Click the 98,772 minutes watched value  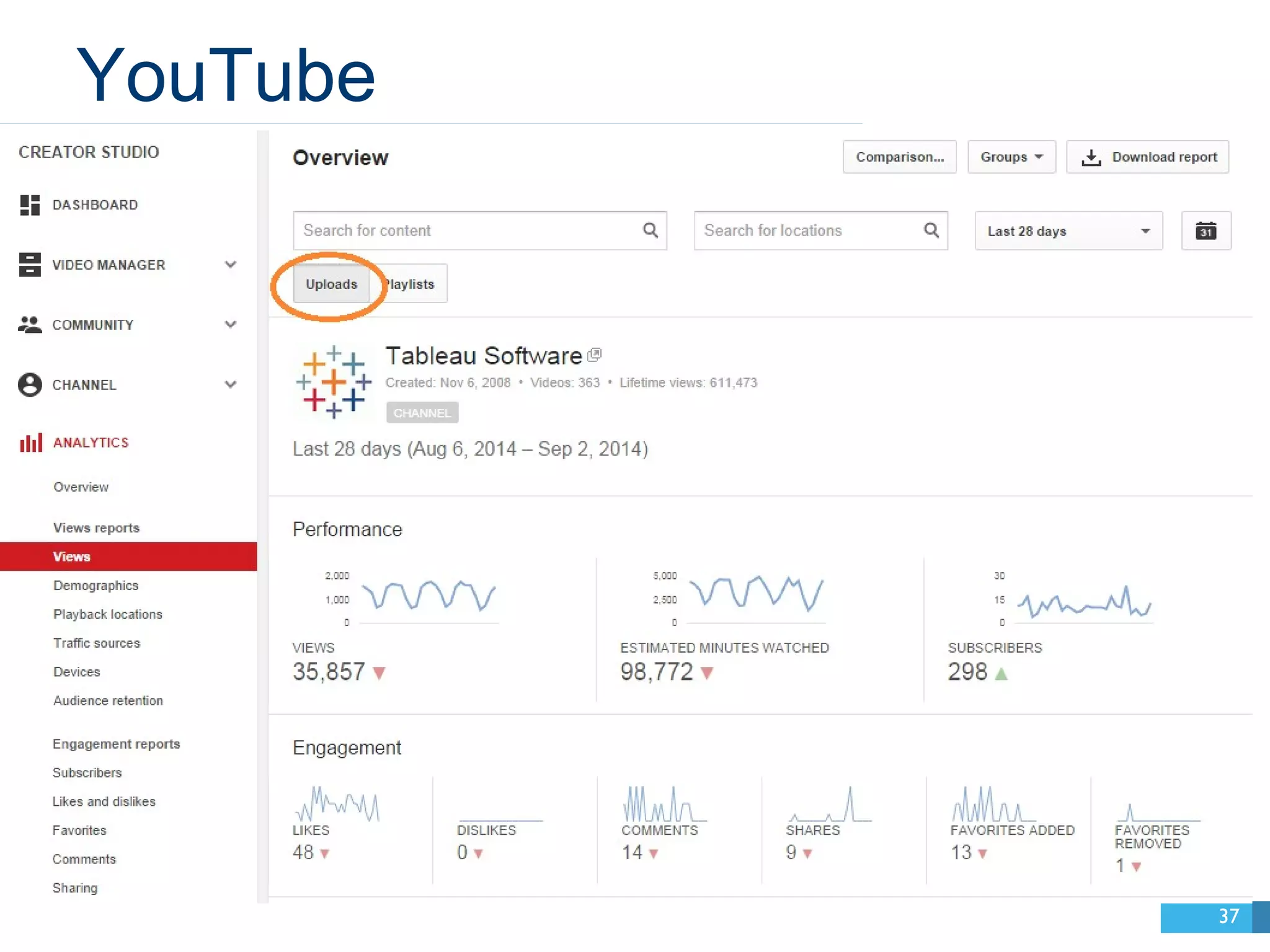[657, 672]
